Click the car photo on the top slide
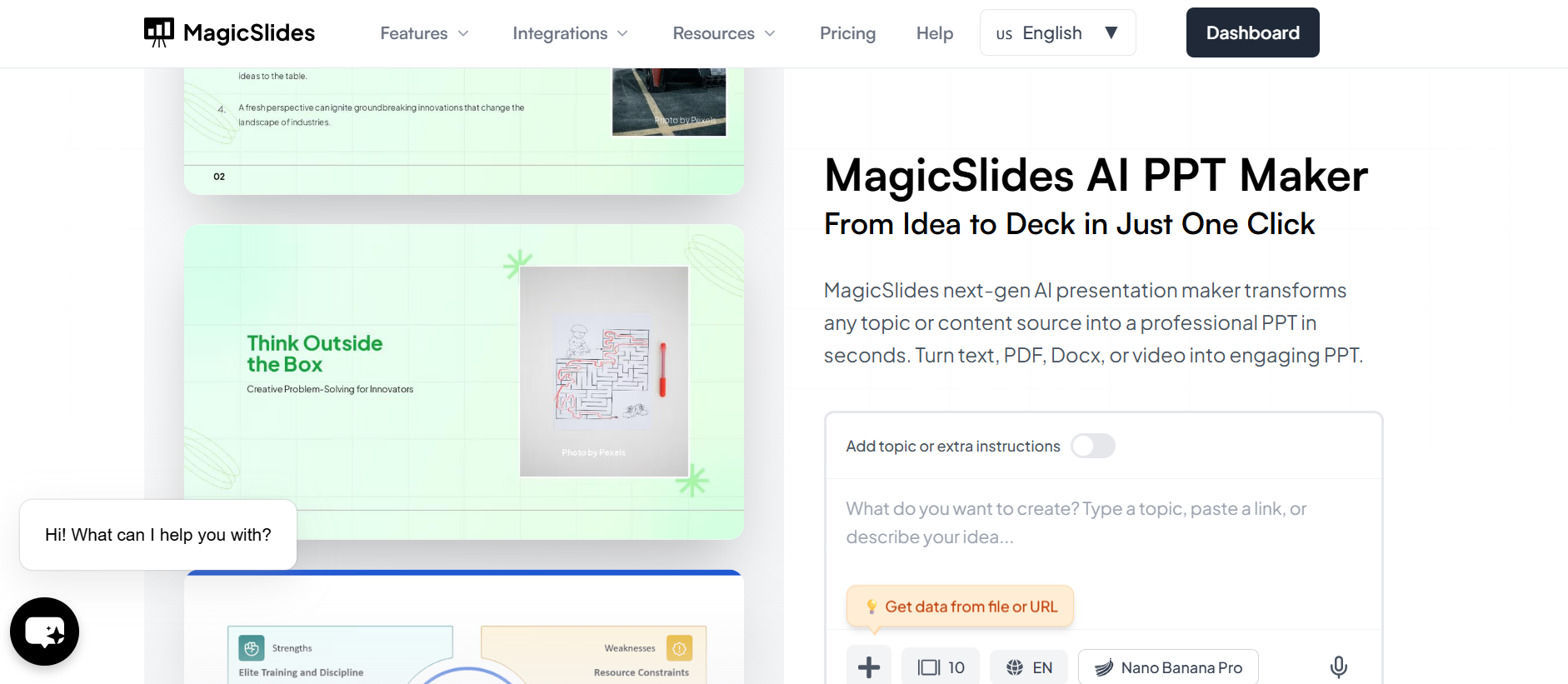1568x684 pixels. [x=669, y=102]
